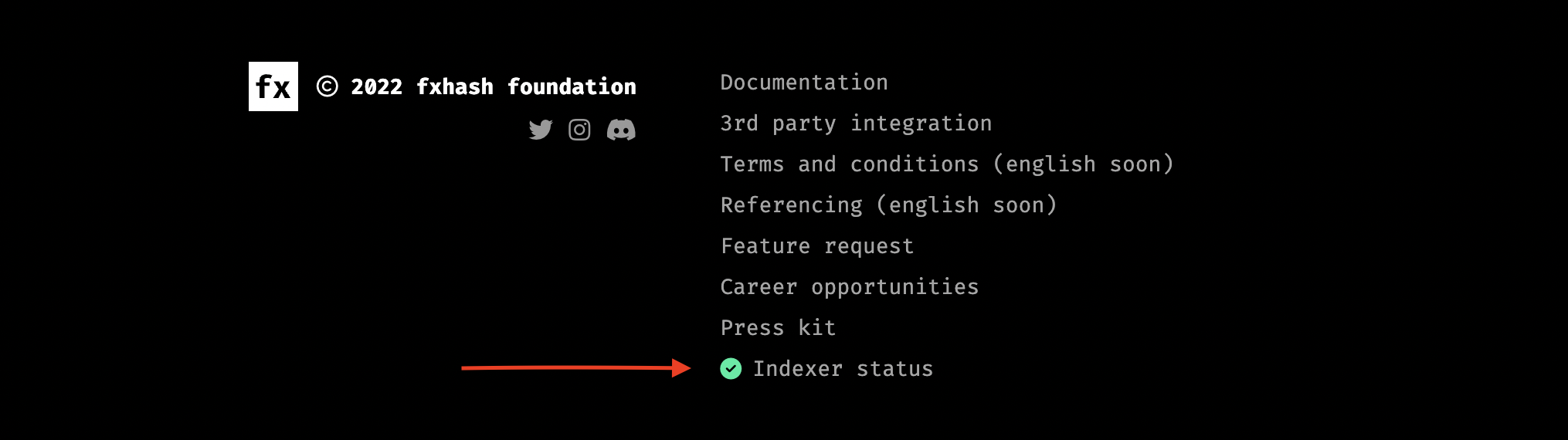Click the green indexer checkmark icon

(x=731, y=369)
